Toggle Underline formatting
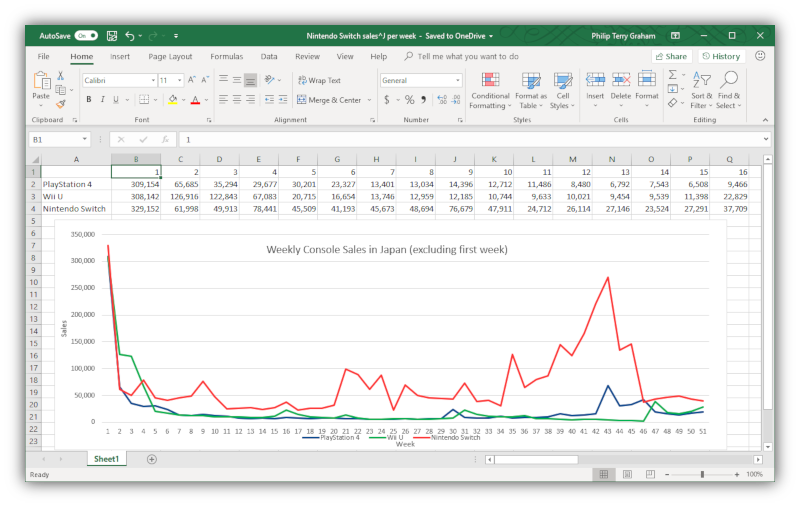 coord(116,99)
